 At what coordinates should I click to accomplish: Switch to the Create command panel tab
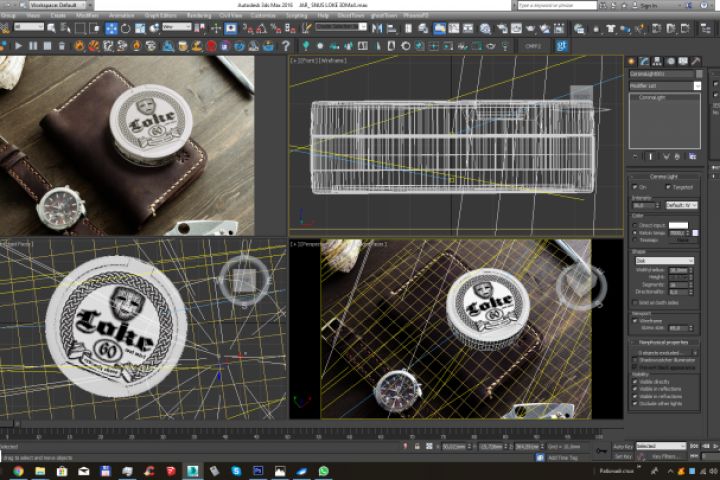633,60
